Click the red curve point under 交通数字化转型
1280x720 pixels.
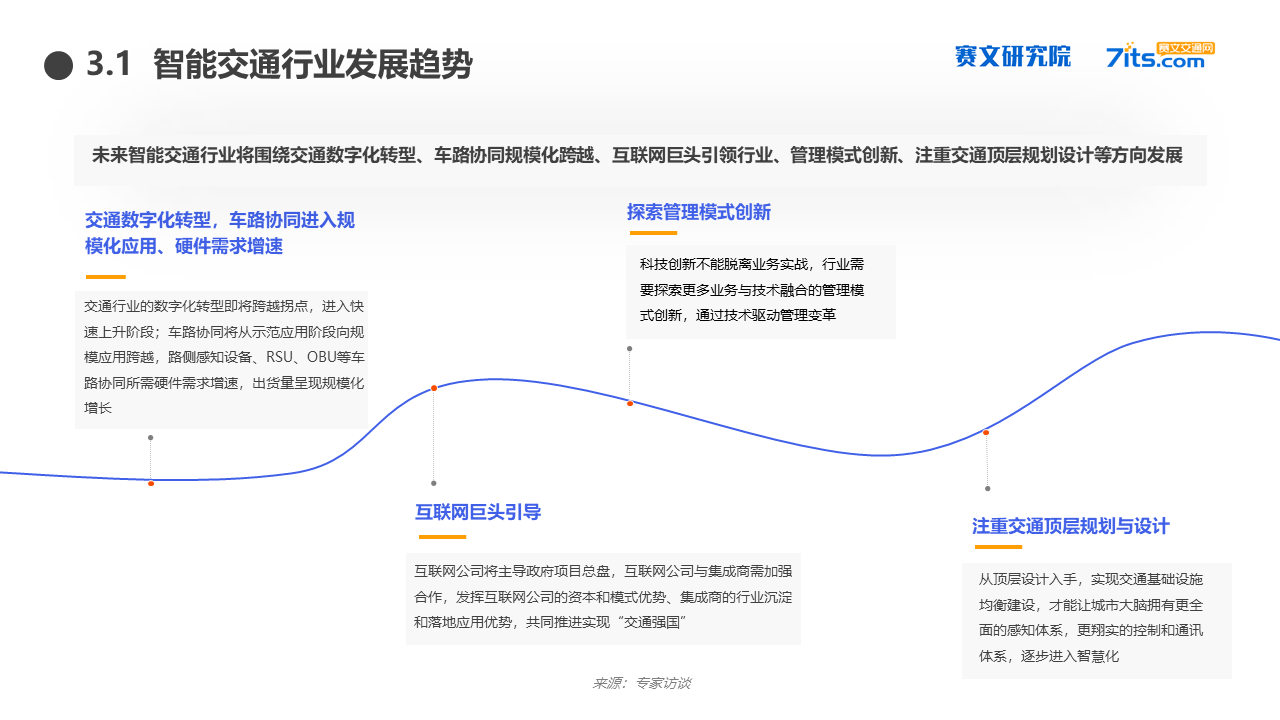click(x=151, y=483)
